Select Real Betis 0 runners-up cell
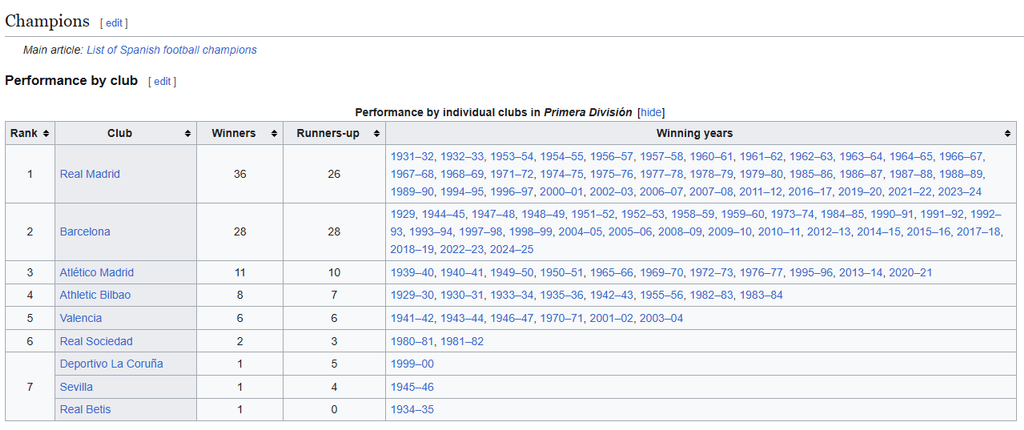Viewport: 1024px width, 430px height. [334, 410]
